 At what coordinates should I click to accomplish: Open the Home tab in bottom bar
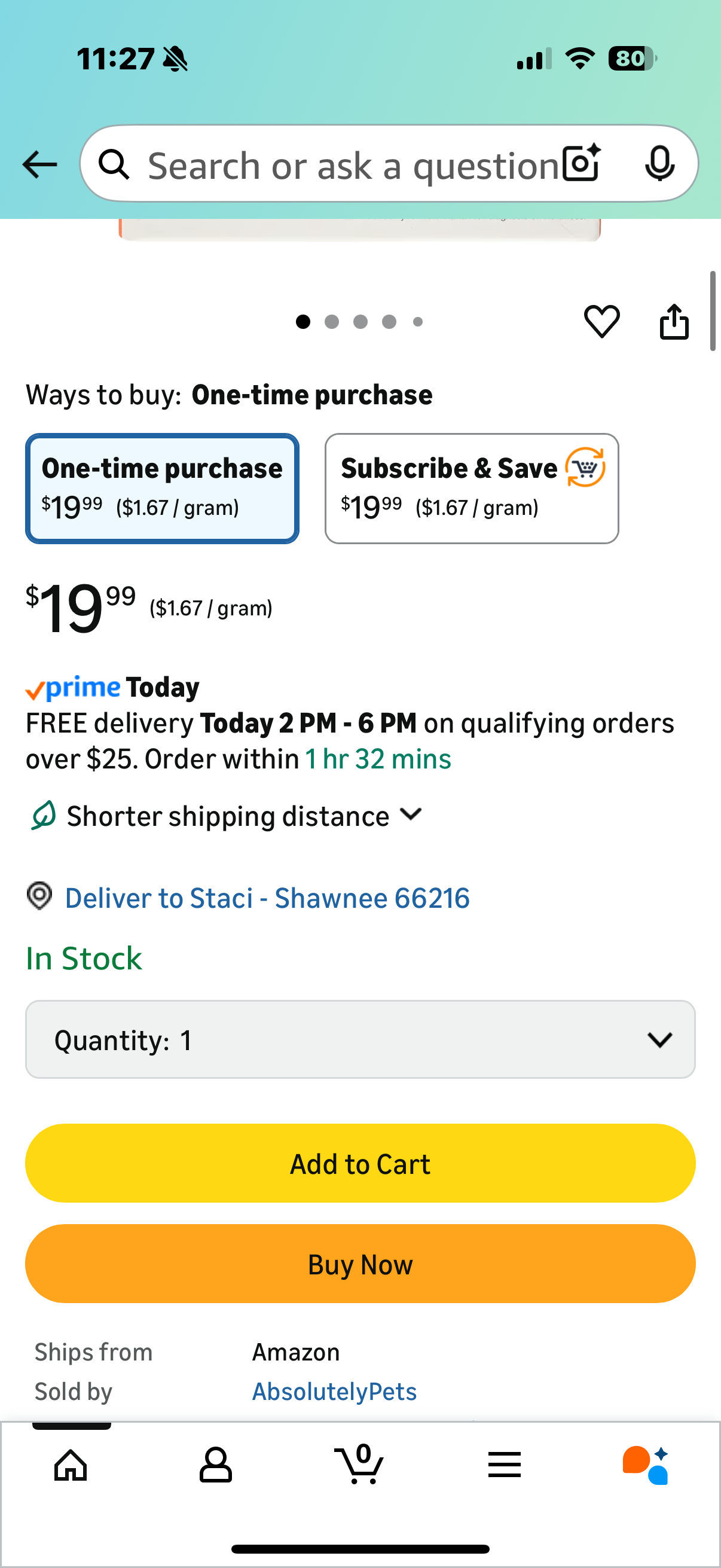tap(71, 1465)
